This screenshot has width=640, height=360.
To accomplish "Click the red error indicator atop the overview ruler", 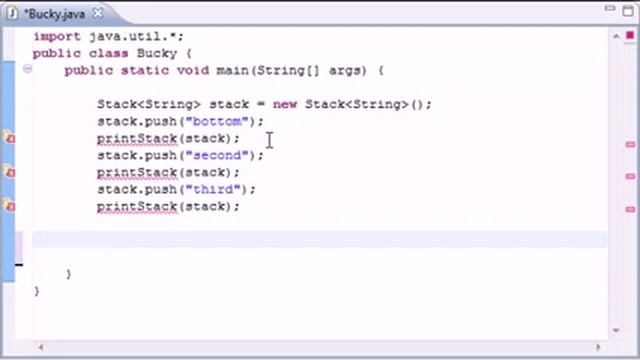I will (x=630, y=36).
